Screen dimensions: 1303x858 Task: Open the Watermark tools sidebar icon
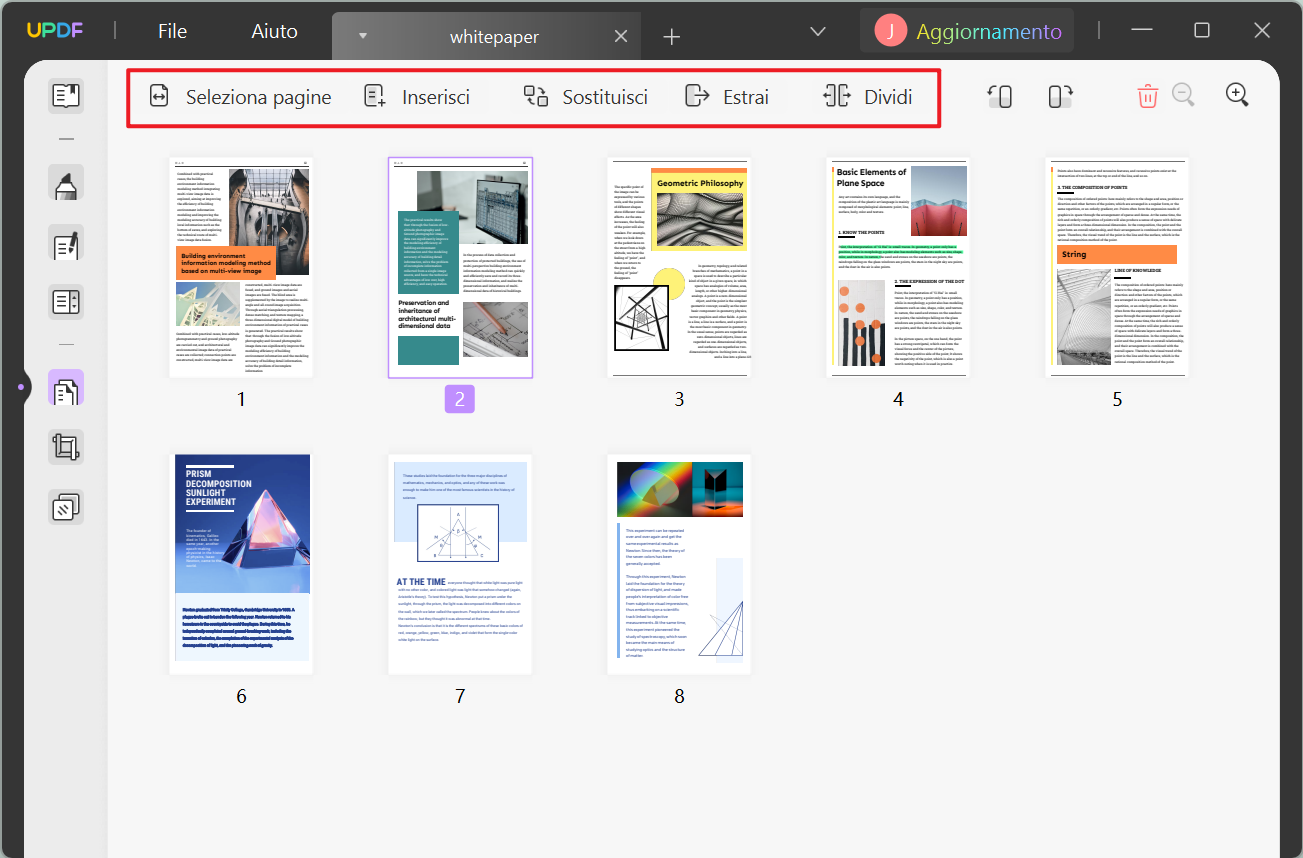click(66, 507)
